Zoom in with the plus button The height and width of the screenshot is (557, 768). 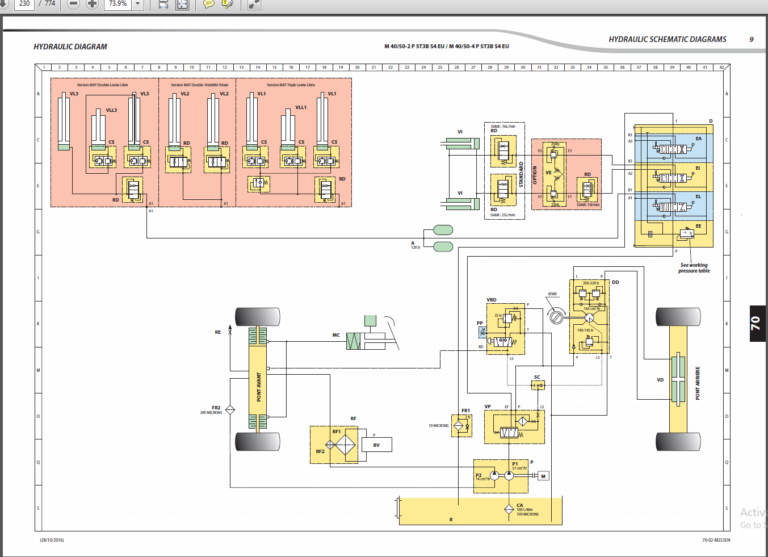pyautogui.click(x=92, y=4)
